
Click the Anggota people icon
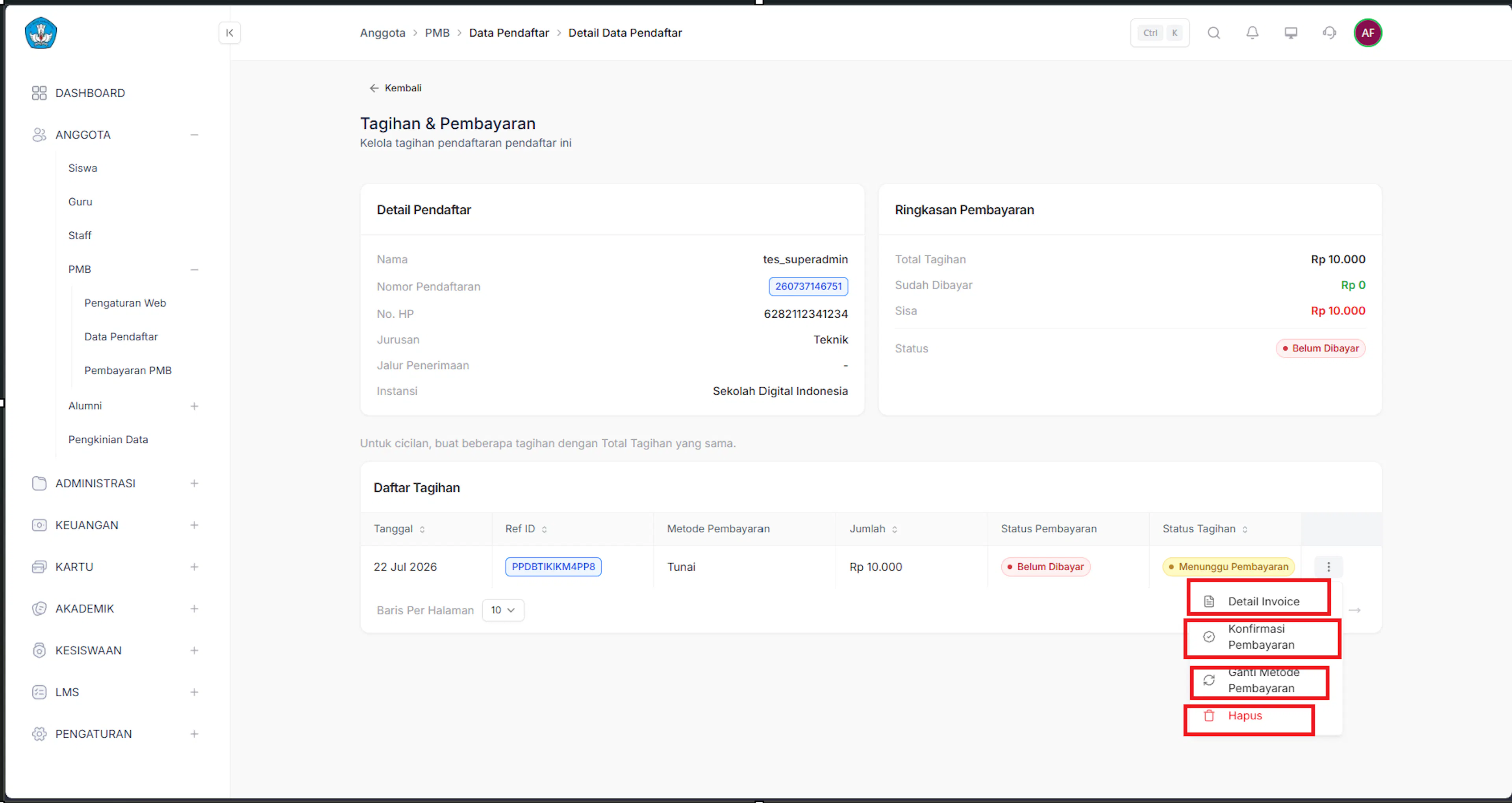coord(39,134)
